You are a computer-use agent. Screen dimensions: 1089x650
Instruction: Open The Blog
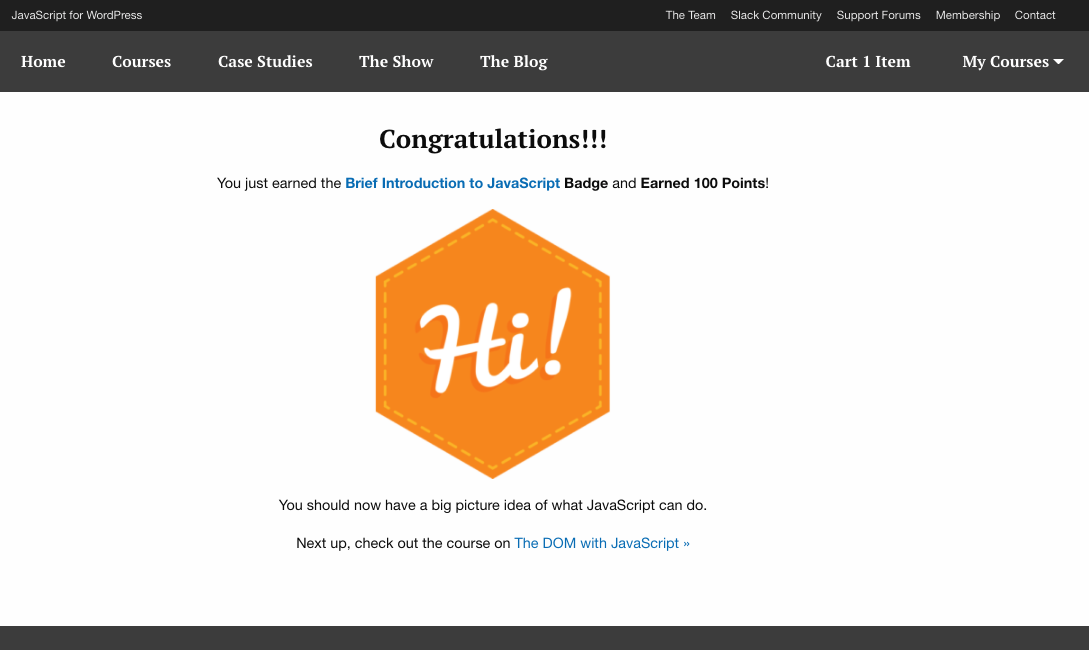(x=513, y=61)
